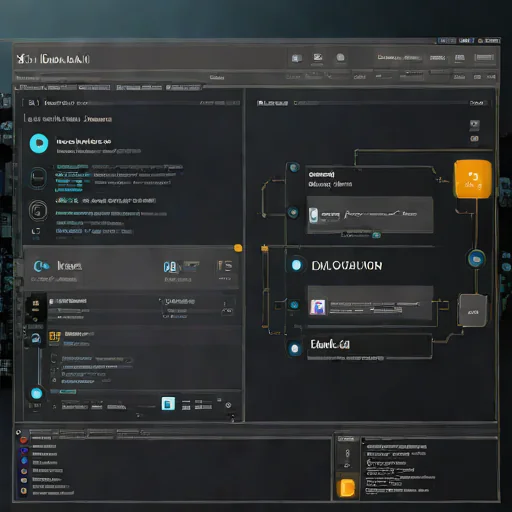Click the orange grid icon in left panel

pos(55,336)
